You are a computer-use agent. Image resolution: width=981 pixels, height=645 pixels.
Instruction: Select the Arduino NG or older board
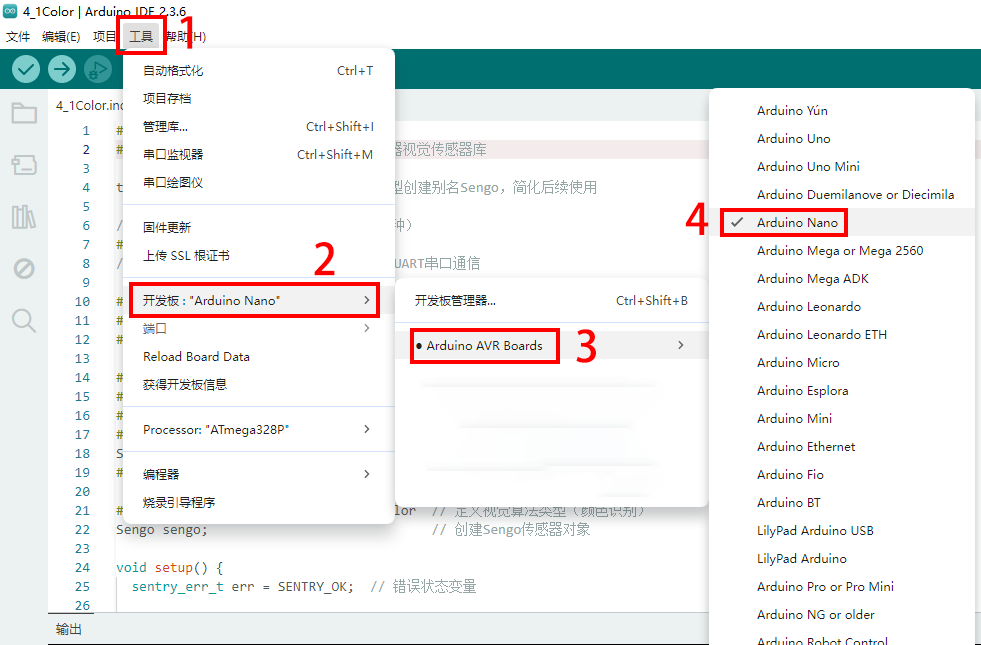pyautogui.click(x=842, y=615)
